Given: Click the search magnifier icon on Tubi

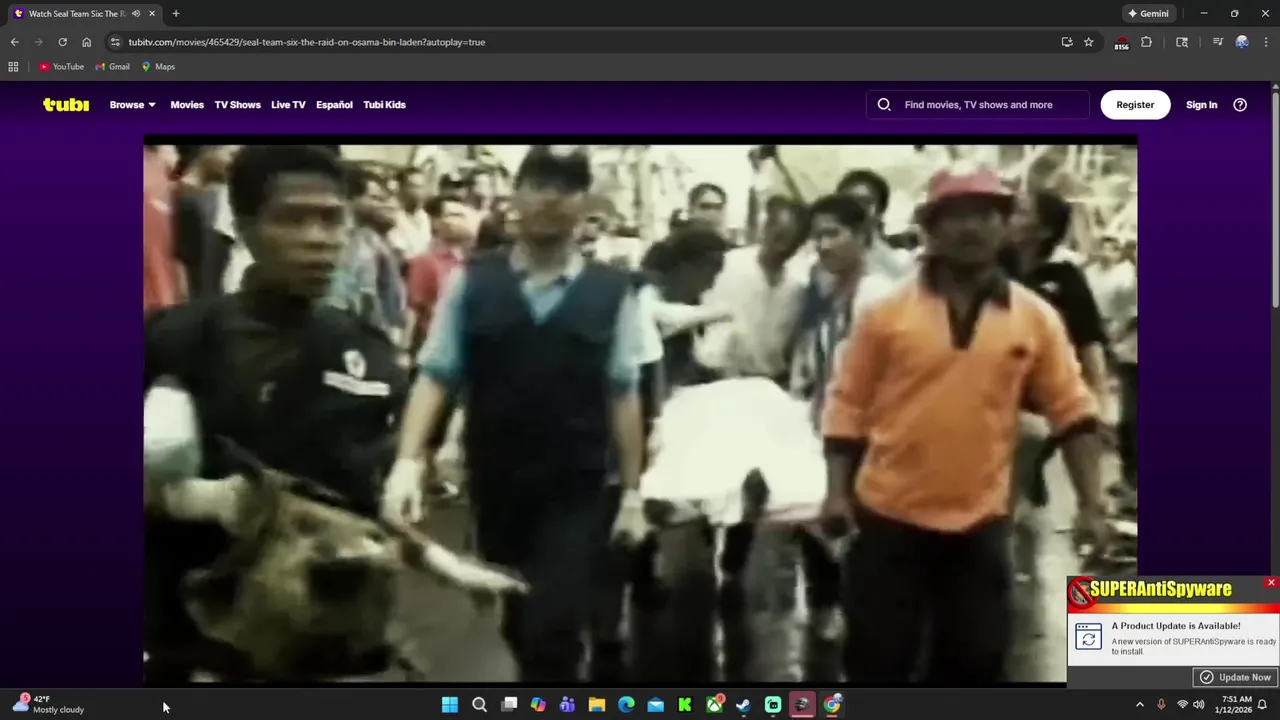Looking at the screenshot, I should coord(884,104).
